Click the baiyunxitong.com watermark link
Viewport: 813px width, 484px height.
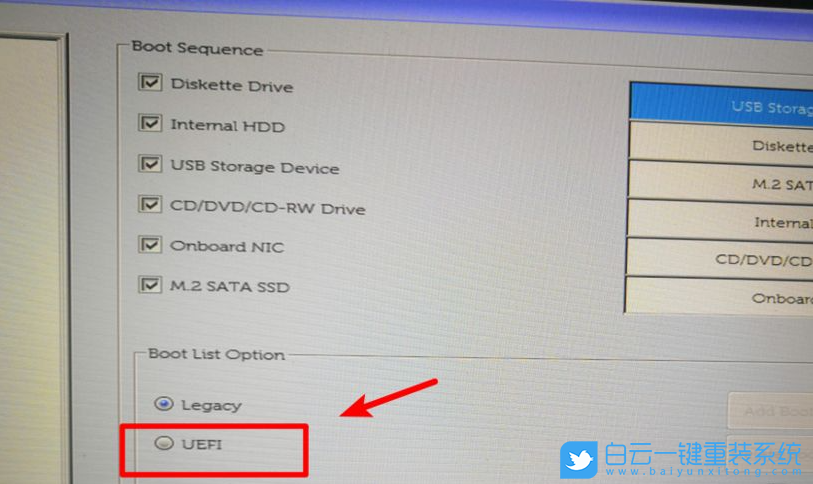point(704,472)
